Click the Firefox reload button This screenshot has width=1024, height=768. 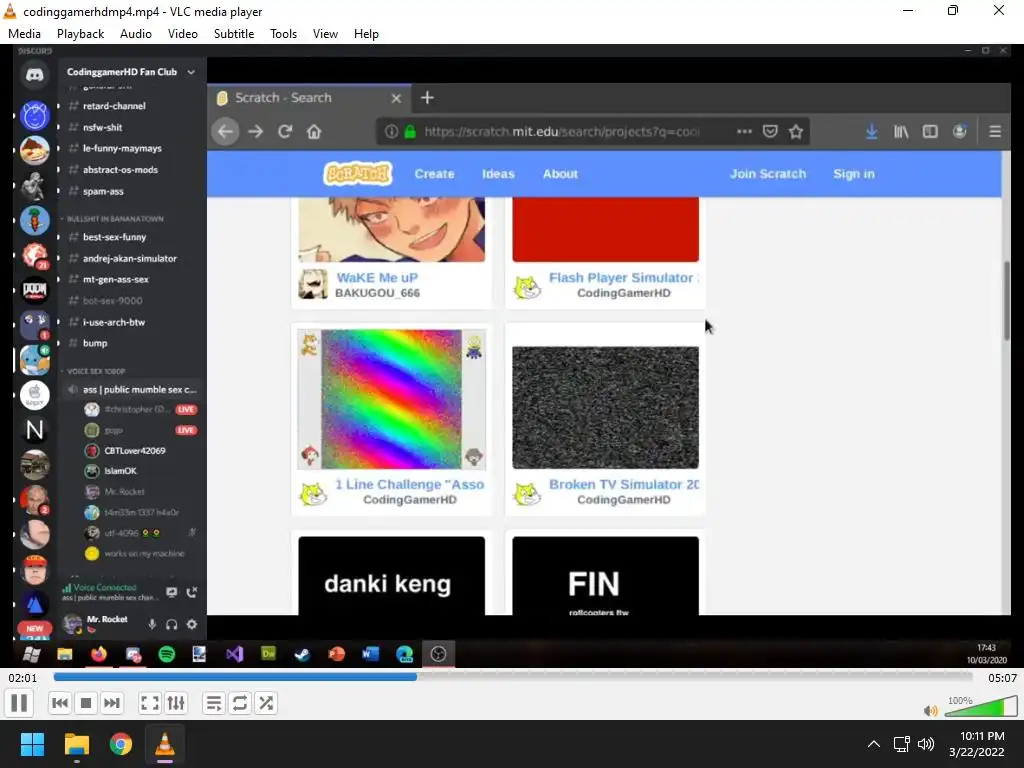[x=285, y=132]
